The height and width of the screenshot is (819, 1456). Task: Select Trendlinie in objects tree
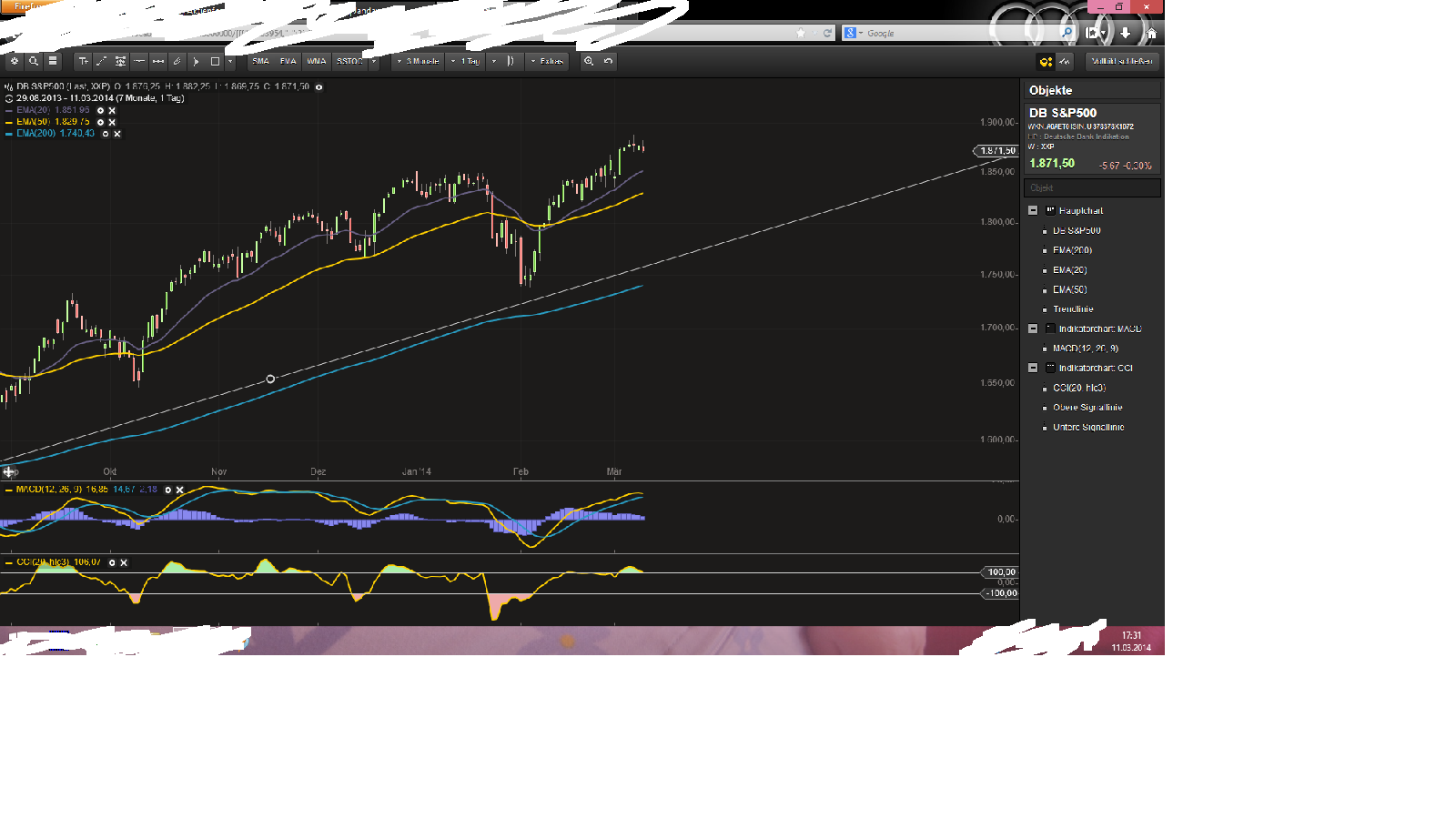tap(1073, 309)
